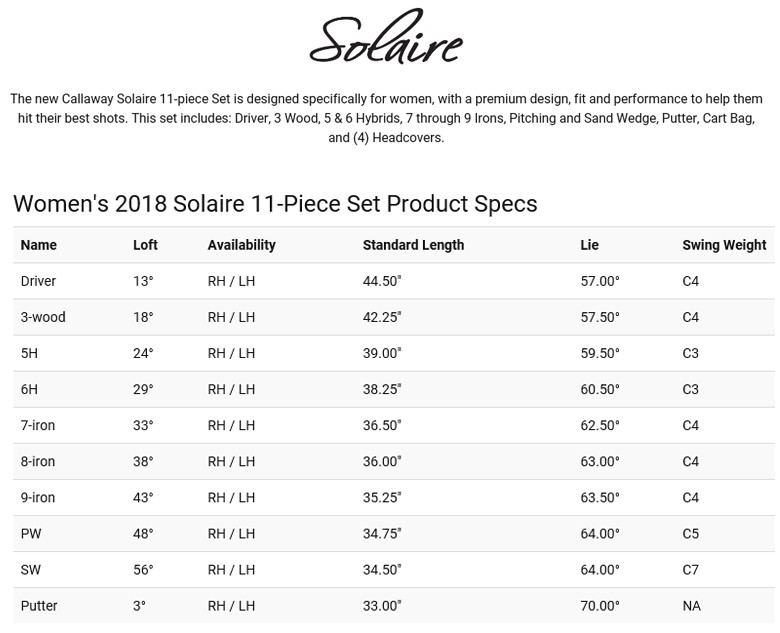Select the 8-iron swing weight C4
The width and height of the screenshot is (780, 633).
pyautogui.click(x=690, y=461)
